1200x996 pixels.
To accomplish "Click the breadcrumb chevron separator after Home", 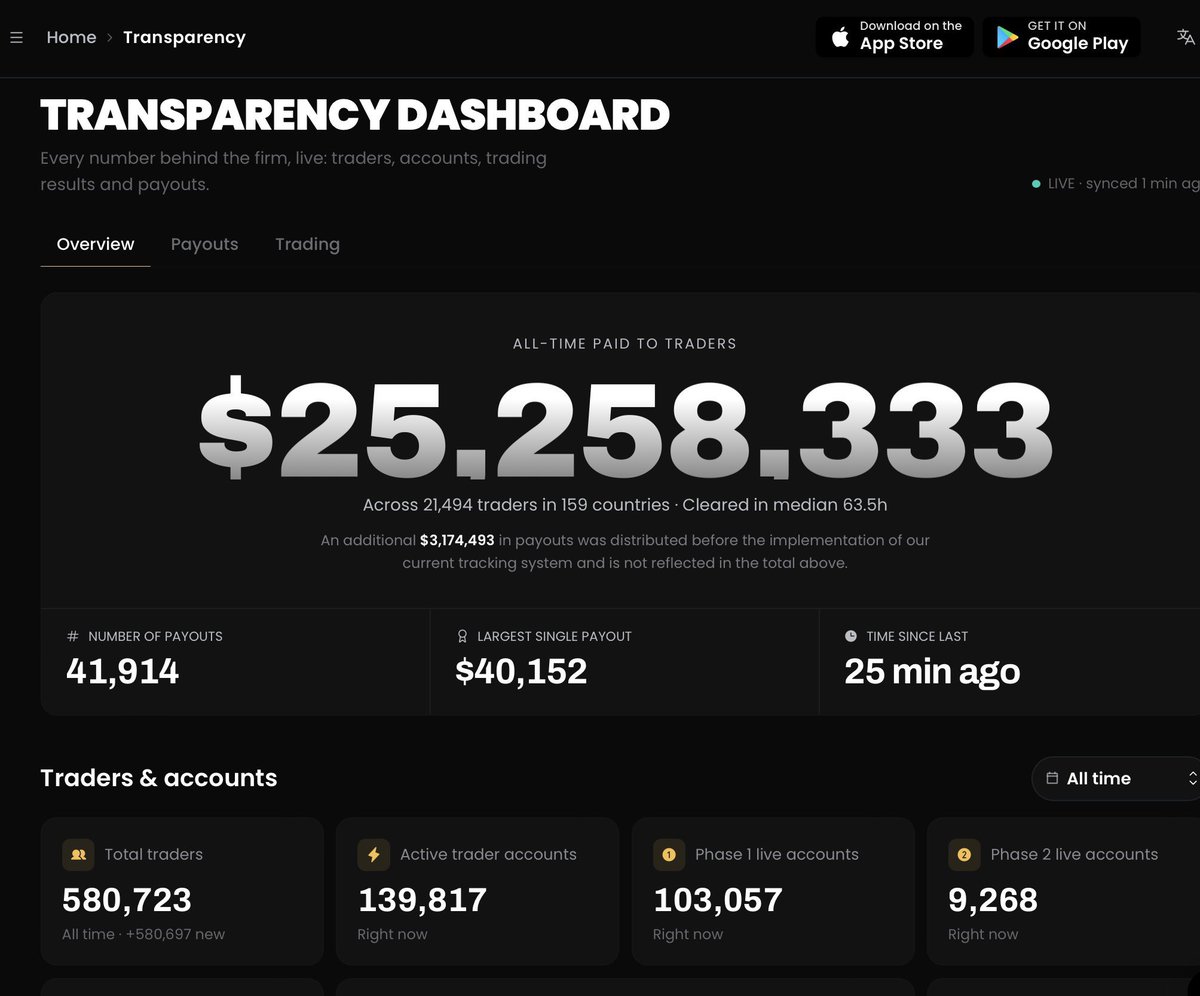I will coord(110,38).
